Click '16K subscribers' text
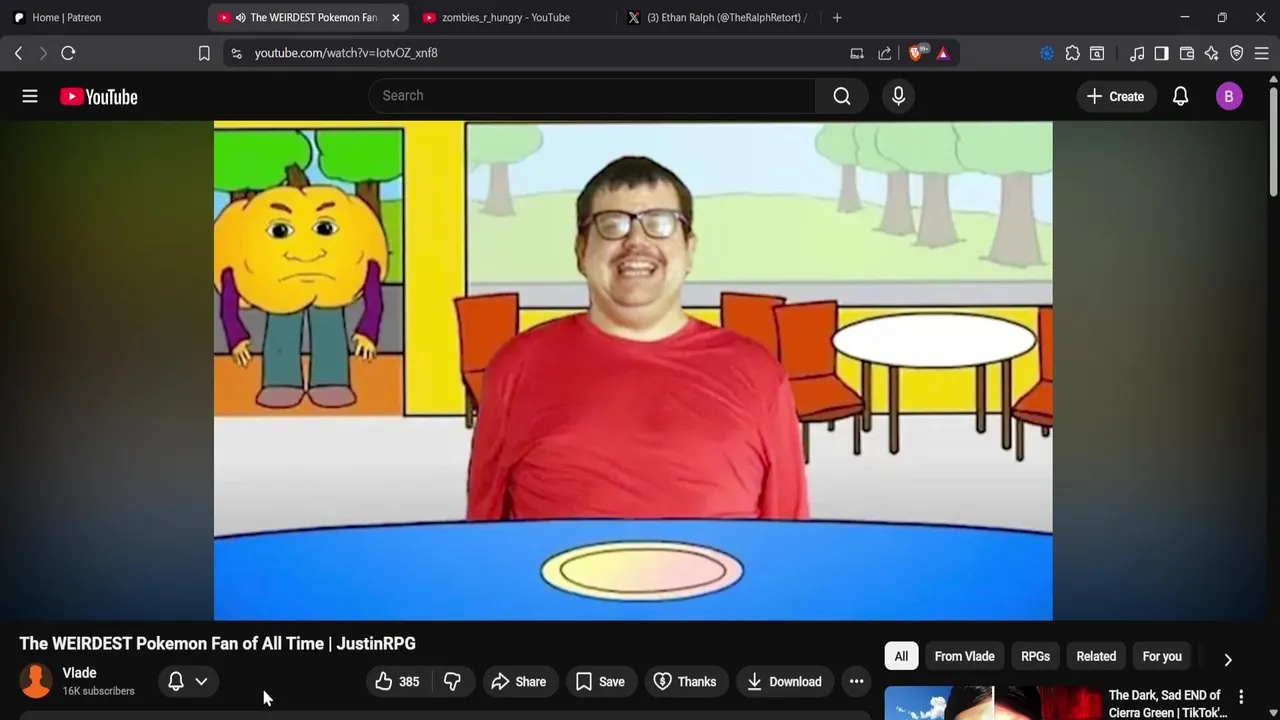The width and height of the screenshot is (1280, 720). click(98, 691)
